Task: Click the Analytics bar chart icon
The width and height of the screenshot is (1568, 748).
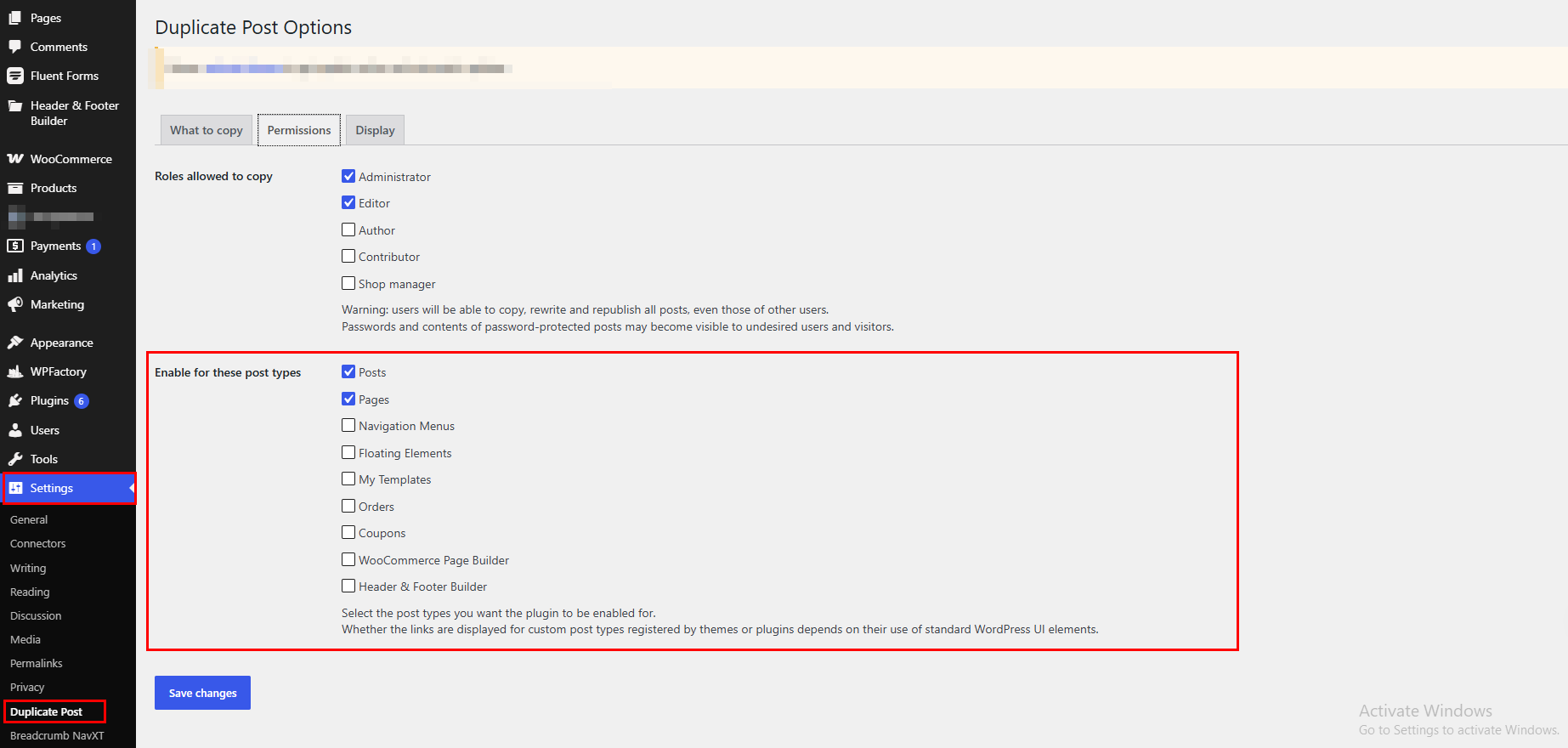Action: point(15,275)
